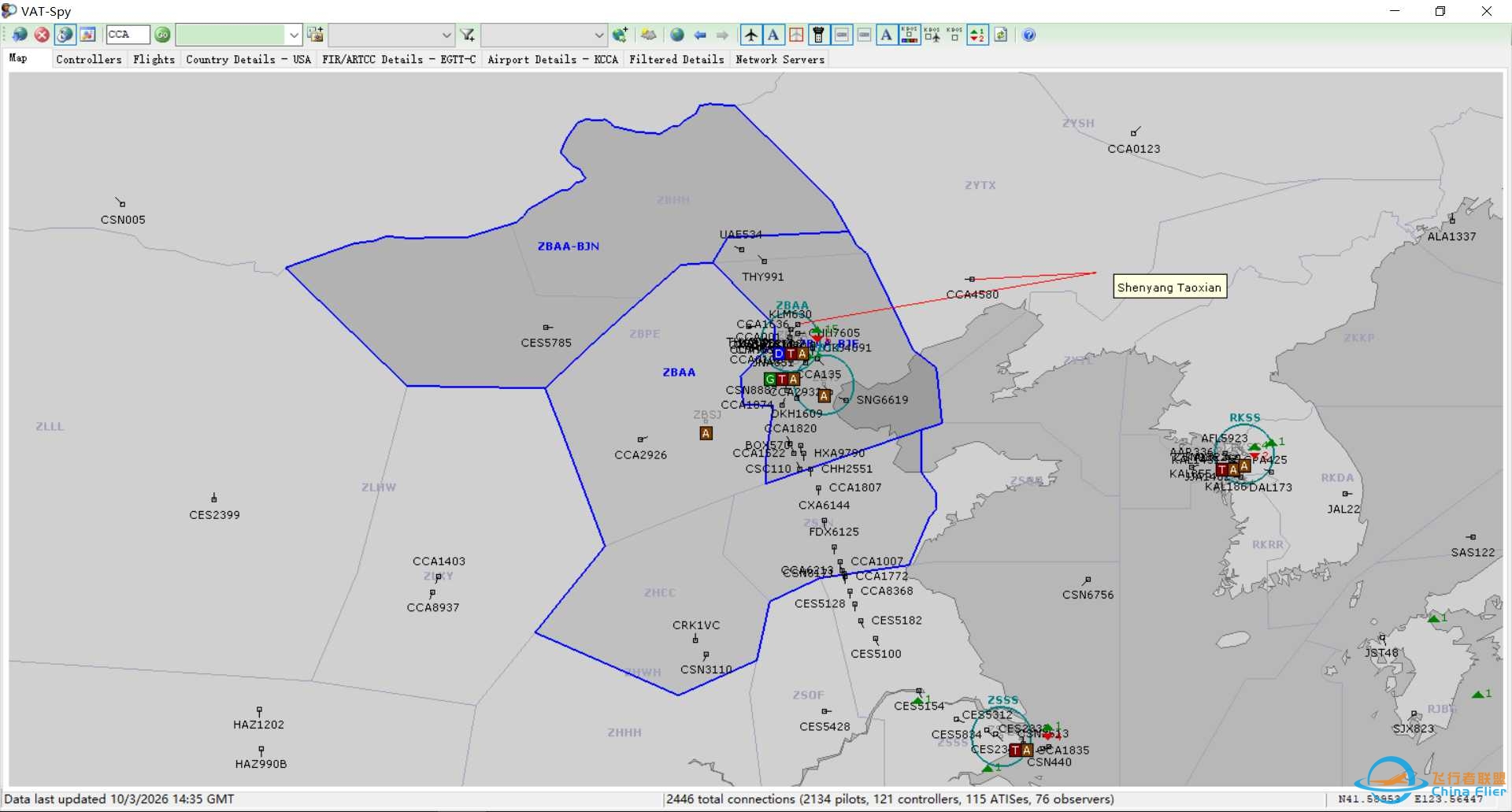Toggle the second blue letter A button
1512x812 pixels.
point(887,35)
